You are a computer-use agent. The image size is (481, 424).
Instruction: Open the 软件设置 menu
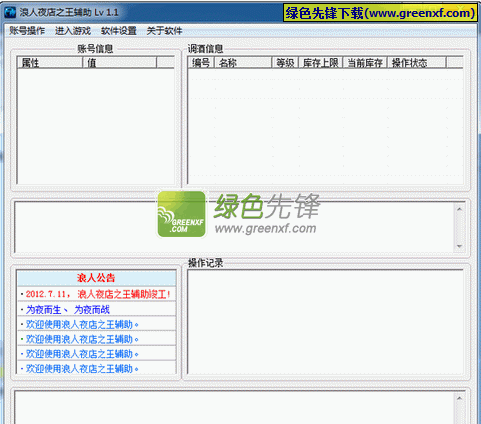tap(119, 31)
